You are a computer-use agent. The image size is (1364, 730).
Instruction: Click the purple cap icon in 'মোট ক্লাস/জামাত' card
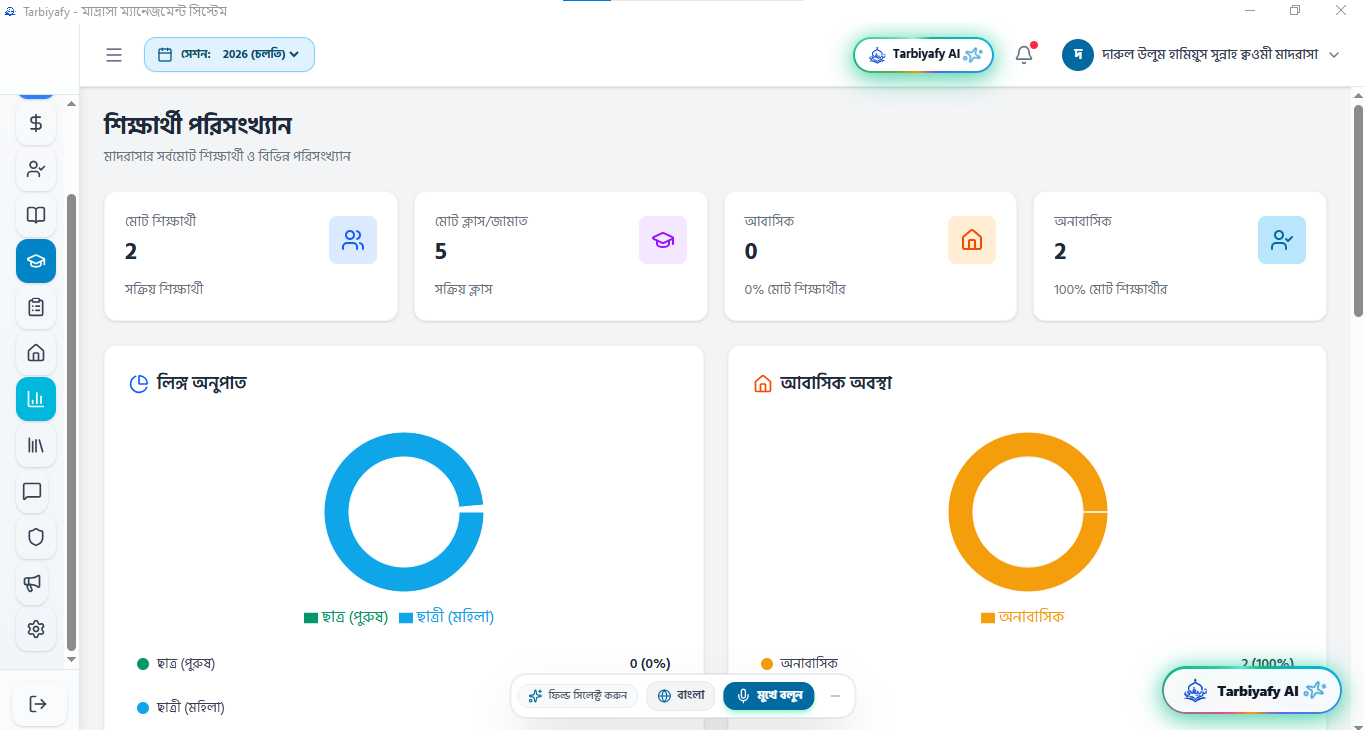tap(663, 240)
